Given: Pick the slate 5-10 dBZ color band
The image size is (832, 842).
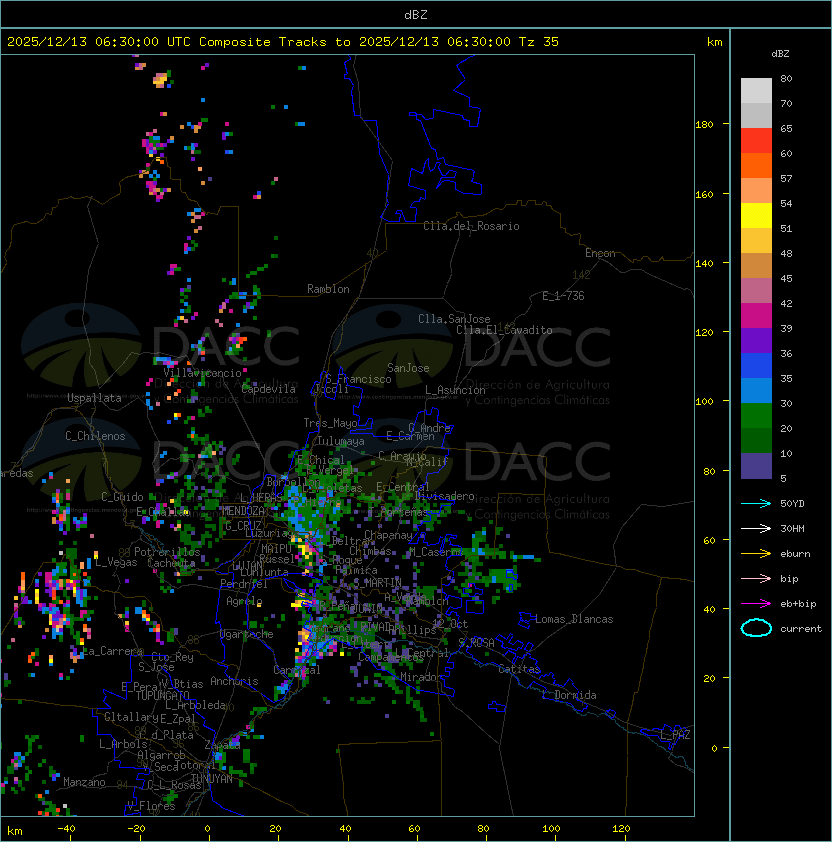Looking at the screenshot, I should coord(756,466).
